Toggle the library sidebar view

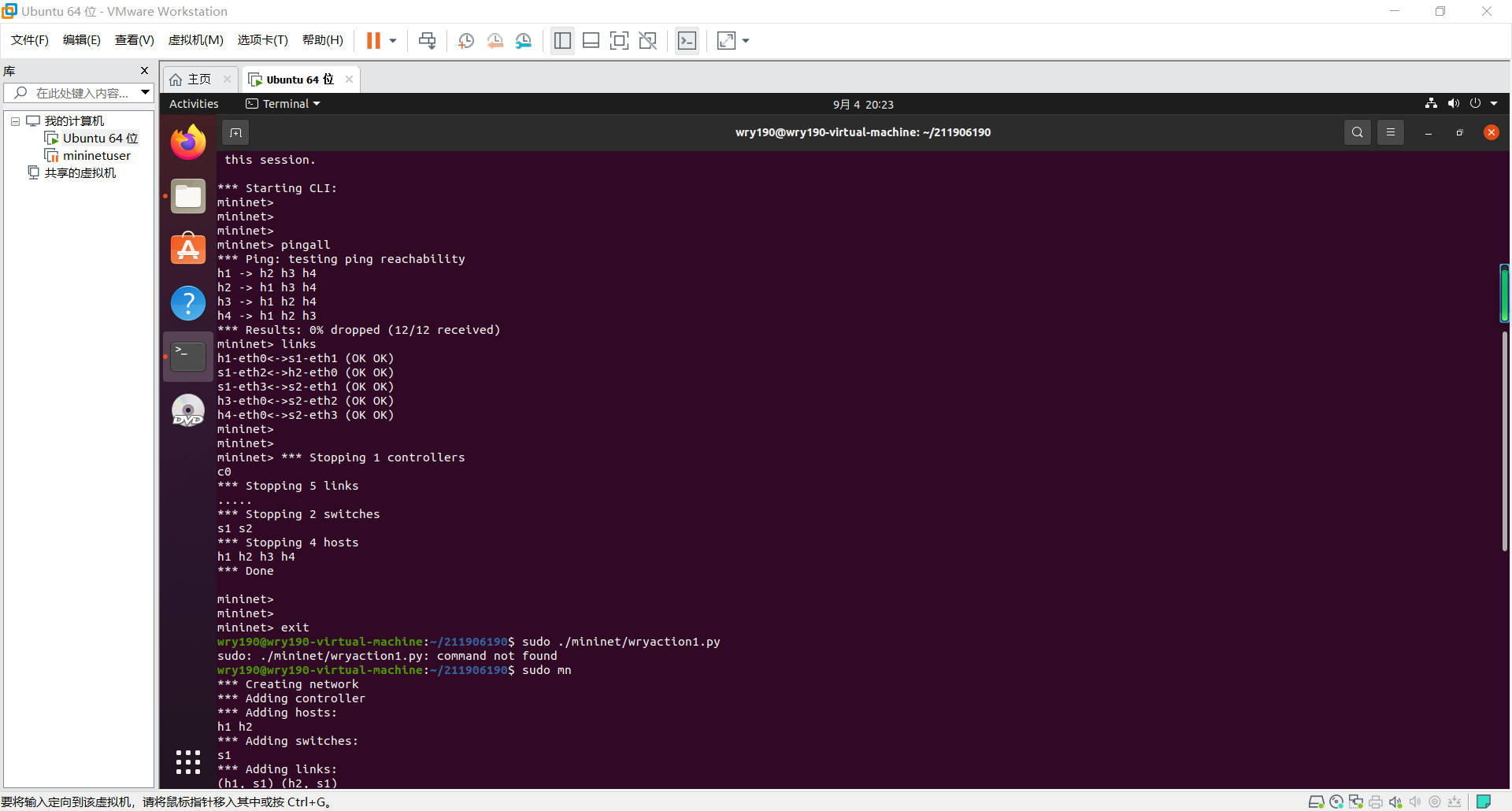point(562,41)
